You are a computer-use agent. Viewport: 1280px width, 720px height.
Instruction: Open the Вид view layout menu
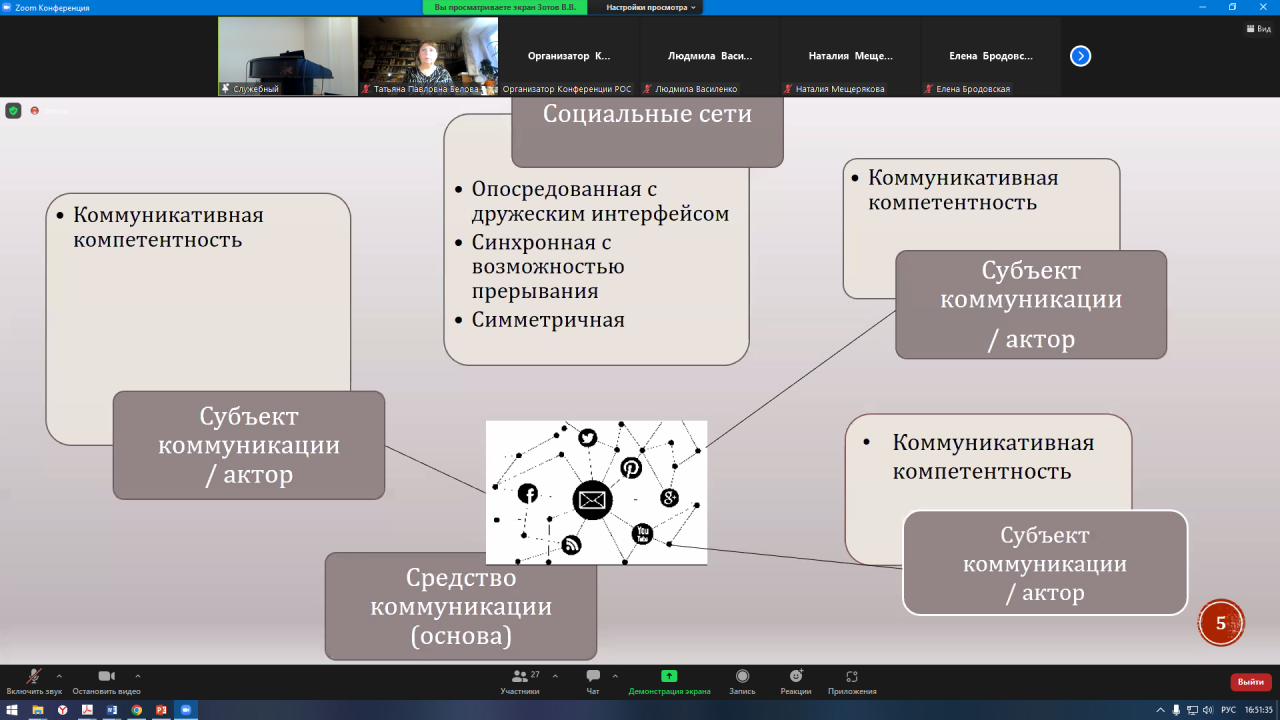(1257, 29)
